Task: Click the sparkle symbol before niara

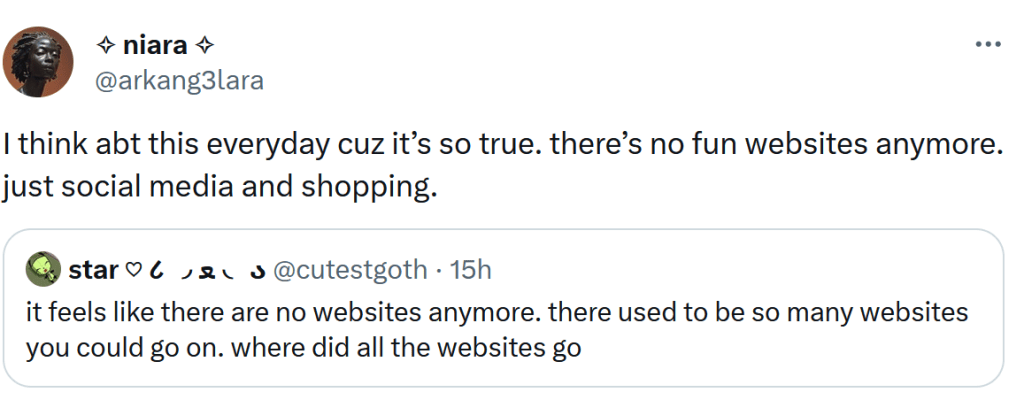Action: click(103, 46)
